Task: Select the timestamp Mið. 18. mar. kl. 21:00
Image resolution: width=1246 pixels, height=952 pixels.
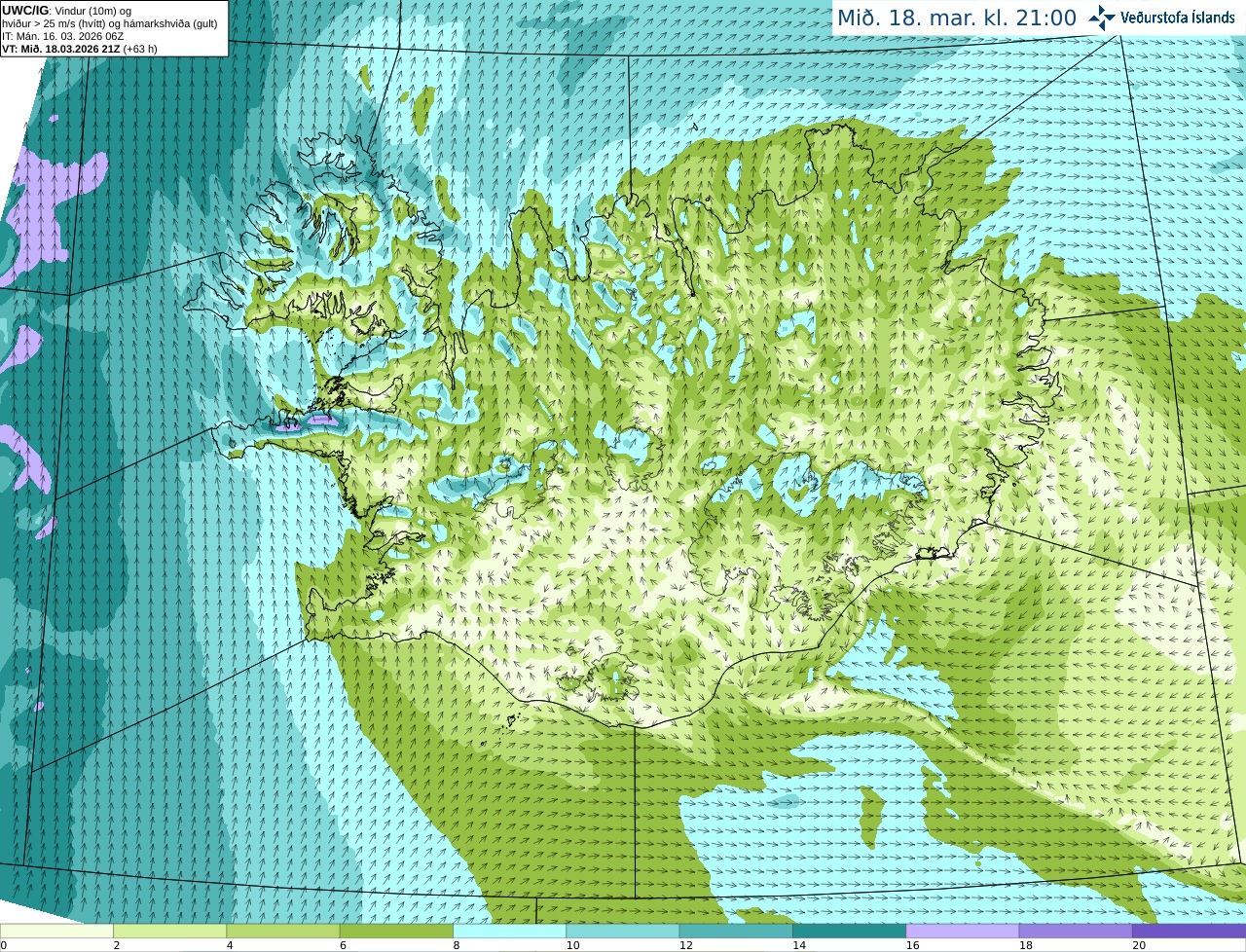Action: 957,18
